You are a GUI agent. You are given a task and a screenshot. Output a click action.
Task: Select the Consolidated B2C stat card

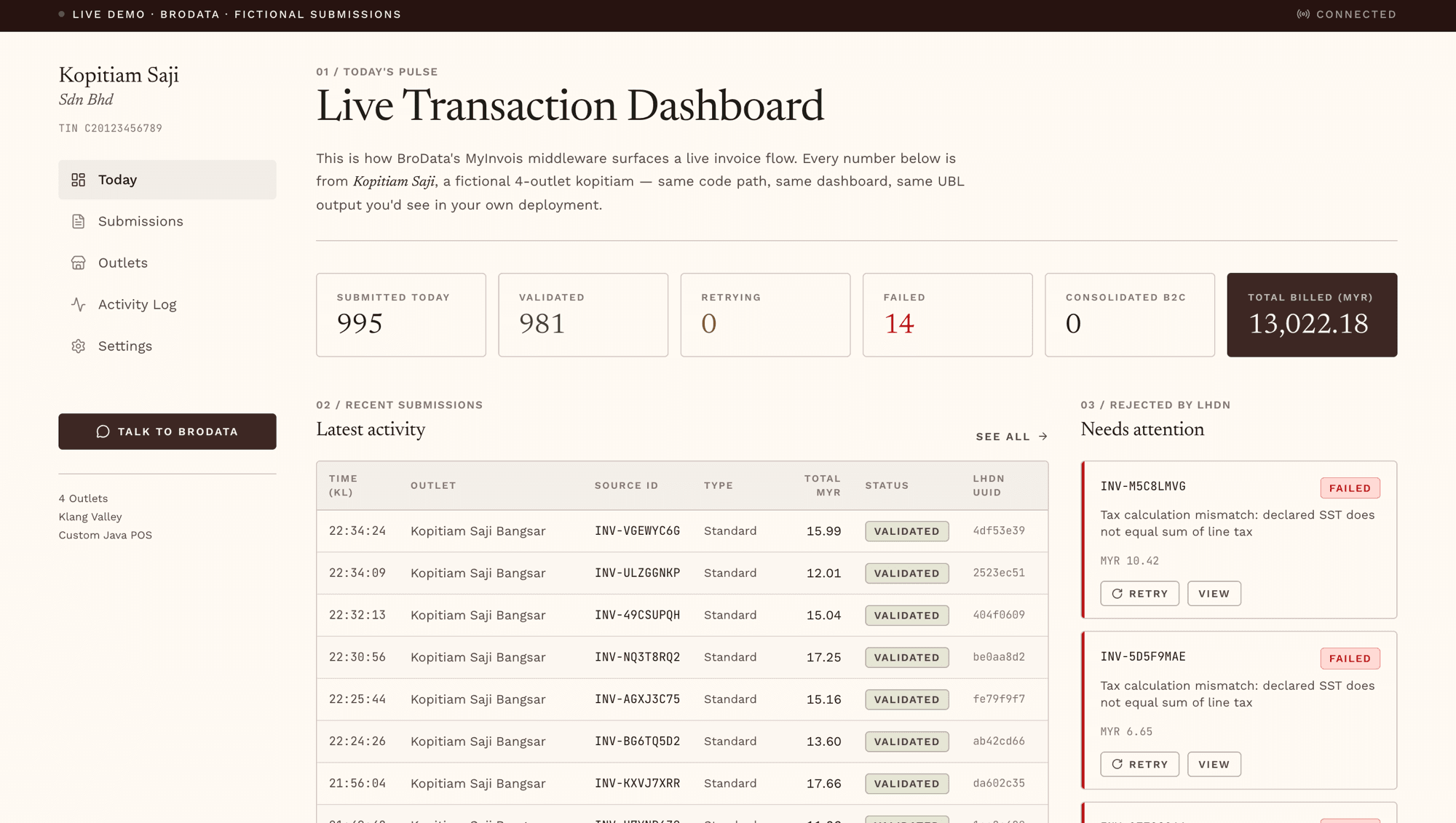point(1130,315)
